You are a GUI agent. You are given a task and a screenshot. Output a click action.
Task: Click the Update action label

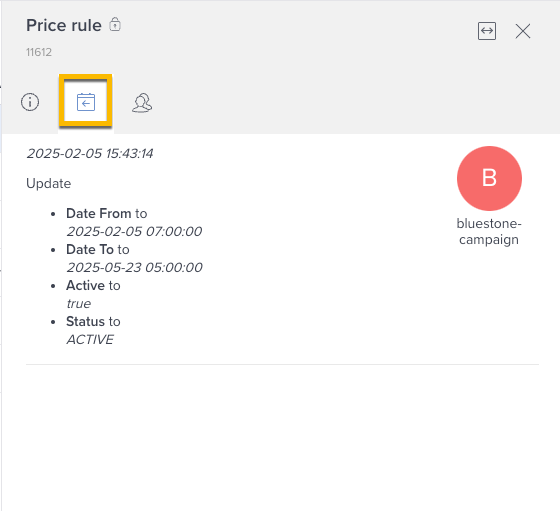click(49, 184)
